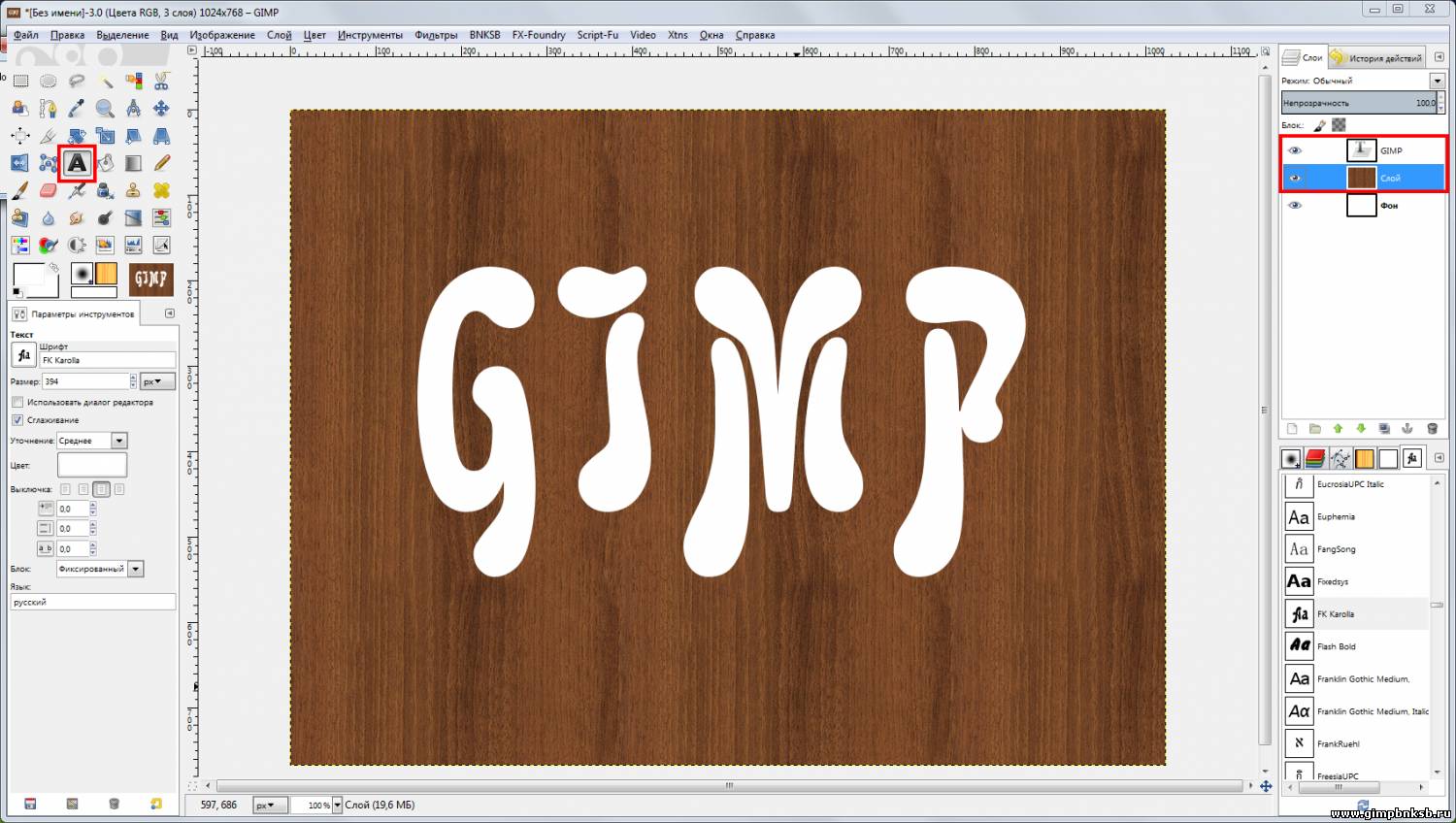Toggle visibility of the GIMP text layer
The width and height of the screenshot is (1456, 823).
pyautogui.click(x=1295, y=150)
